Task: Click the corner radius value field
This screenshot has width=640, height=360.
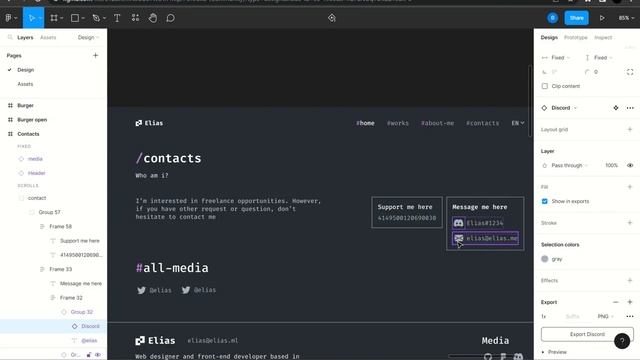Action: click(x=596, y=72)
